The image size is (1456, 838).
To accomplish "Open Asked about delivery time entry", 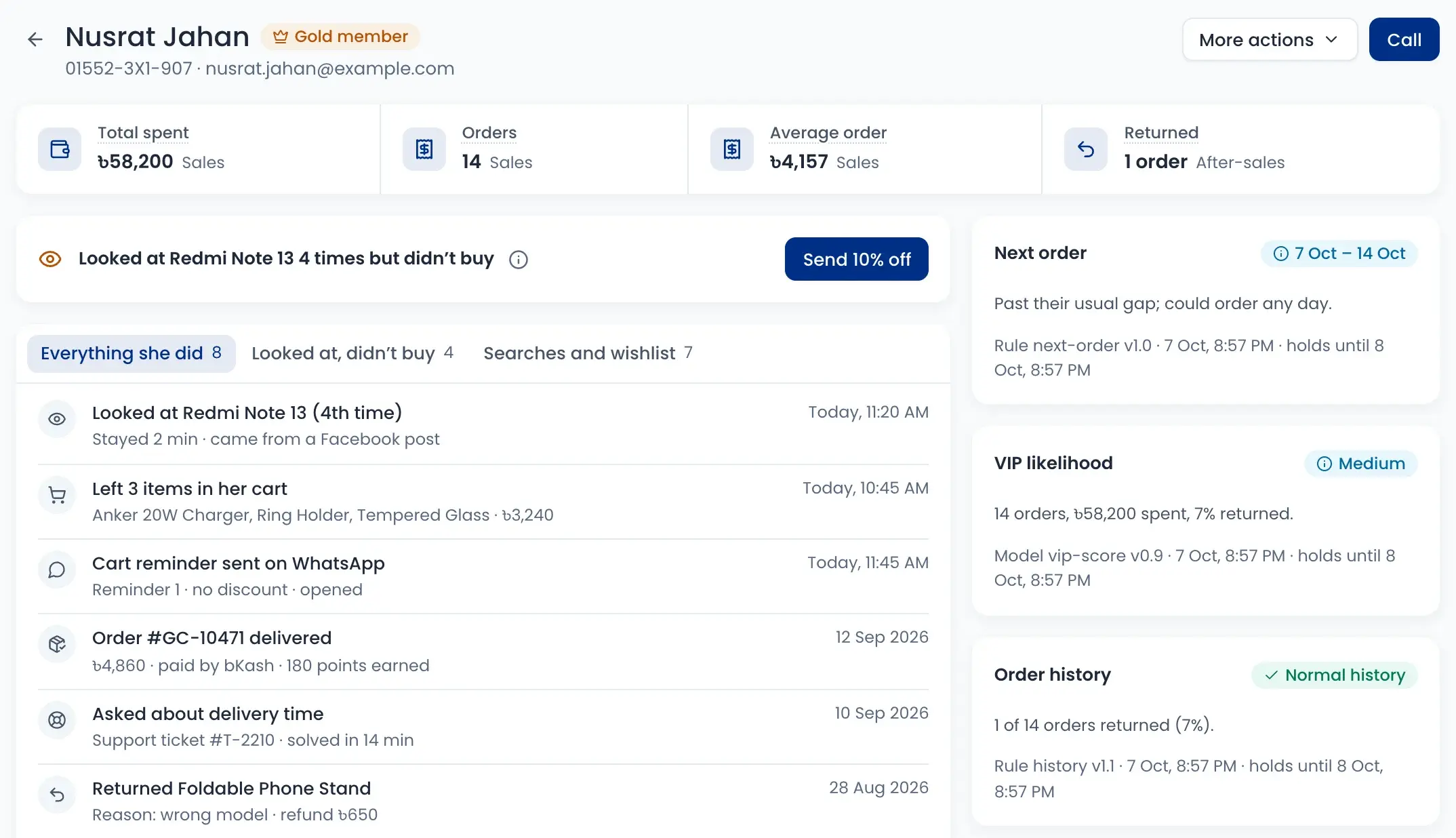I will point(483,727).
